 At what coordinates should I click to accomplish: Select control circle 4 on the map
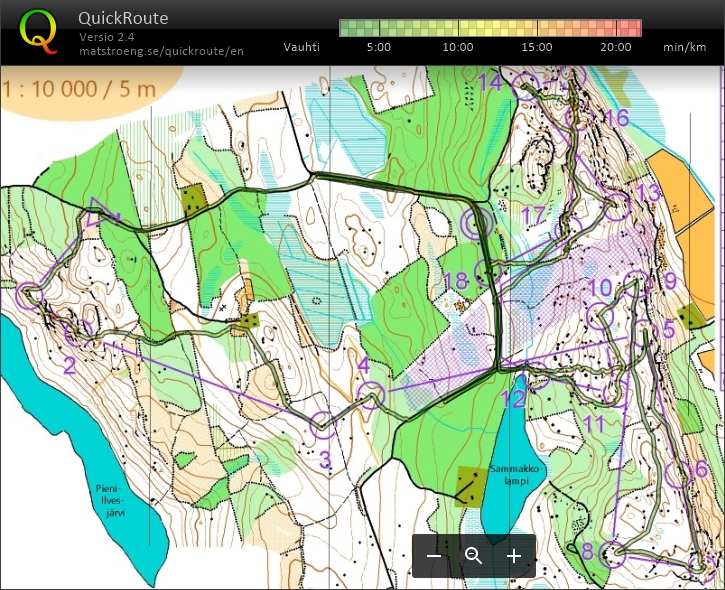pos(371,394)
